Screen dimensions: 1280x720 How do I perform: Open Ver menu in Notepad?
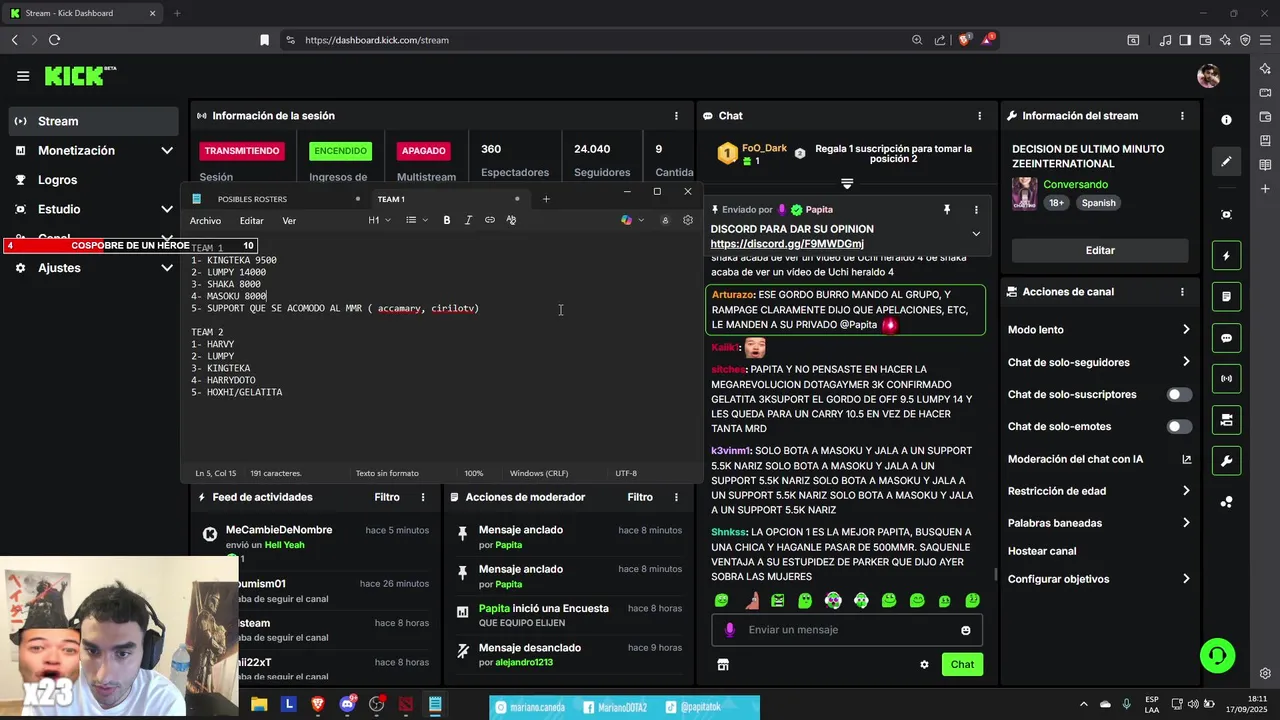click(289, 221)
